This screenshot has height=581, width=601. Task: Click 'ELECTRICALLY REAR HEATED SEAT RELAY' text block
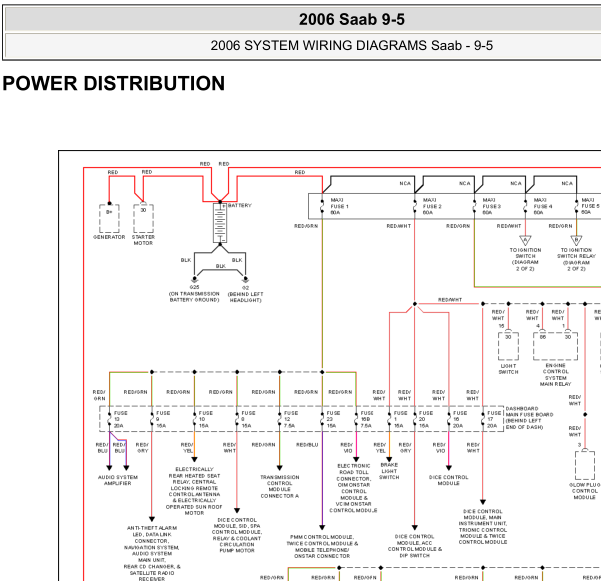click(x=194, y=491)
